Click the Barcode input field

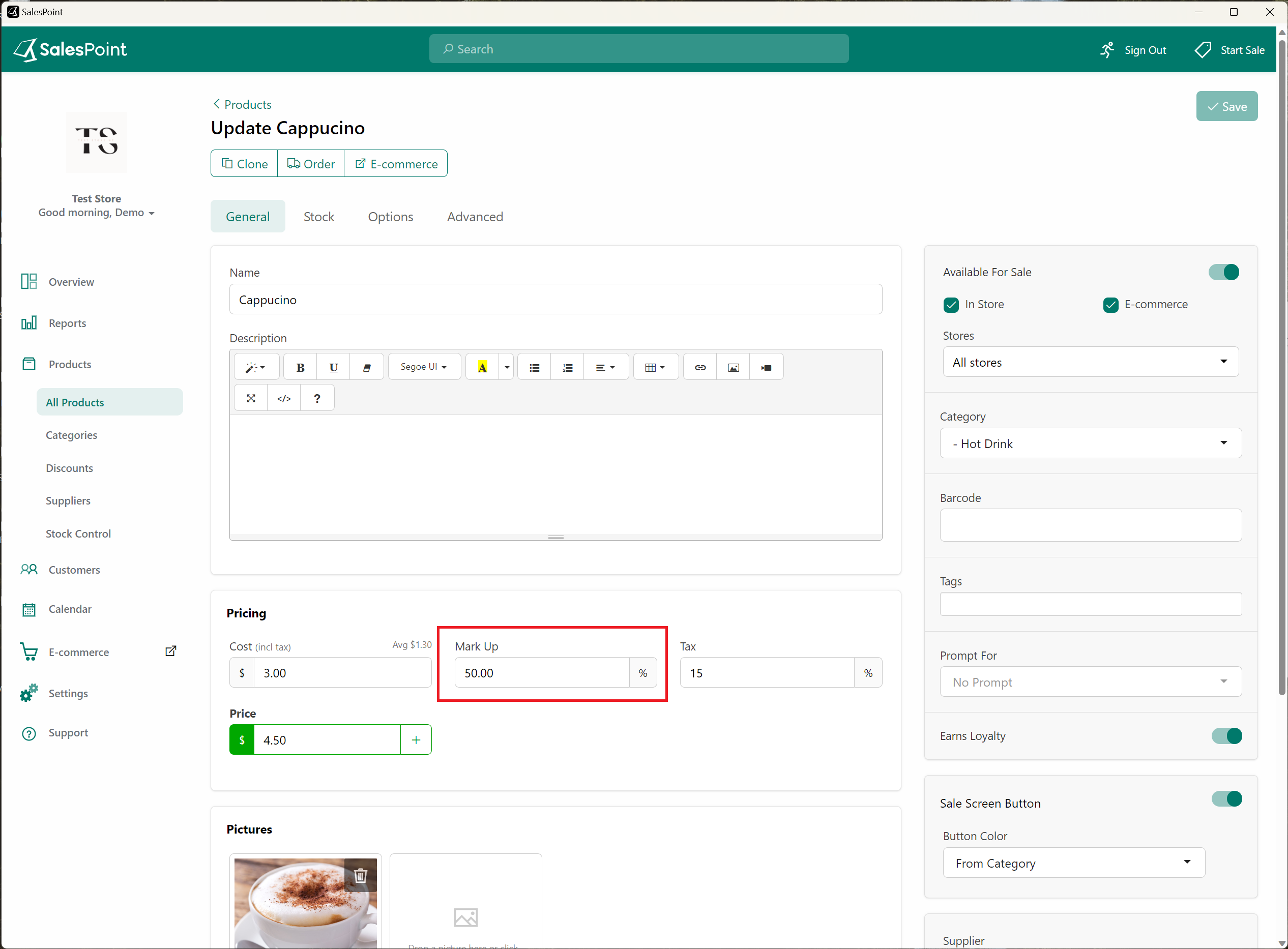[1089, 525]
